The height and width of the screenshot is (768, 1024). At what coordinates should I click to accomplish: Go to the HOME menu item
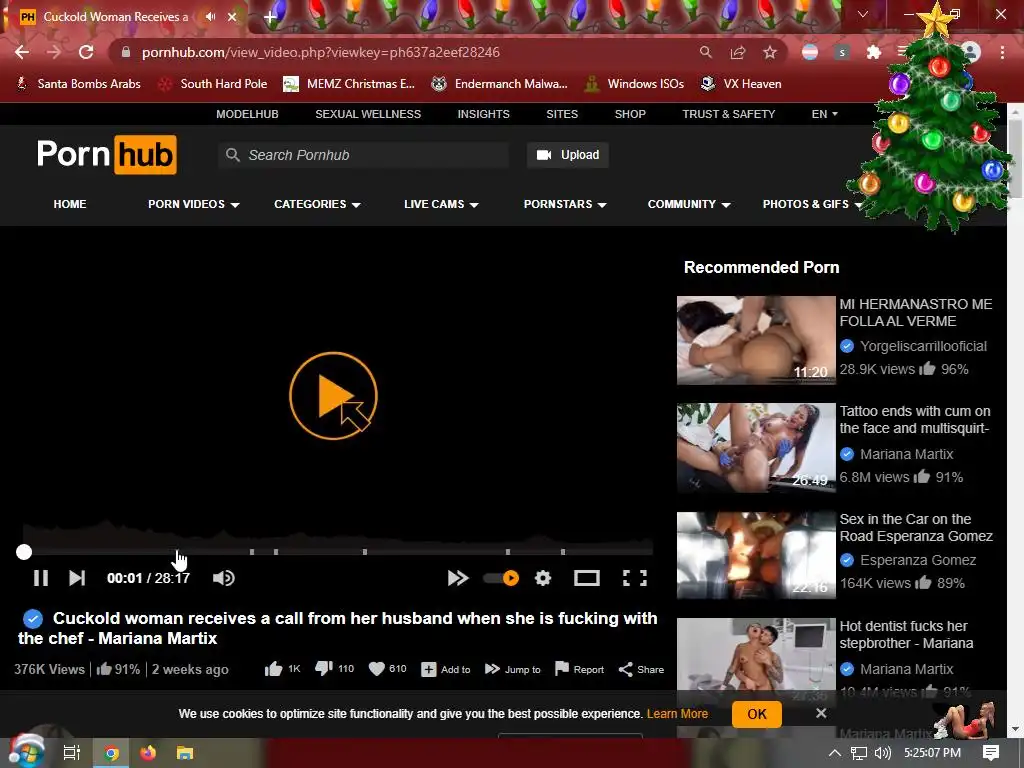pos(70,204)
